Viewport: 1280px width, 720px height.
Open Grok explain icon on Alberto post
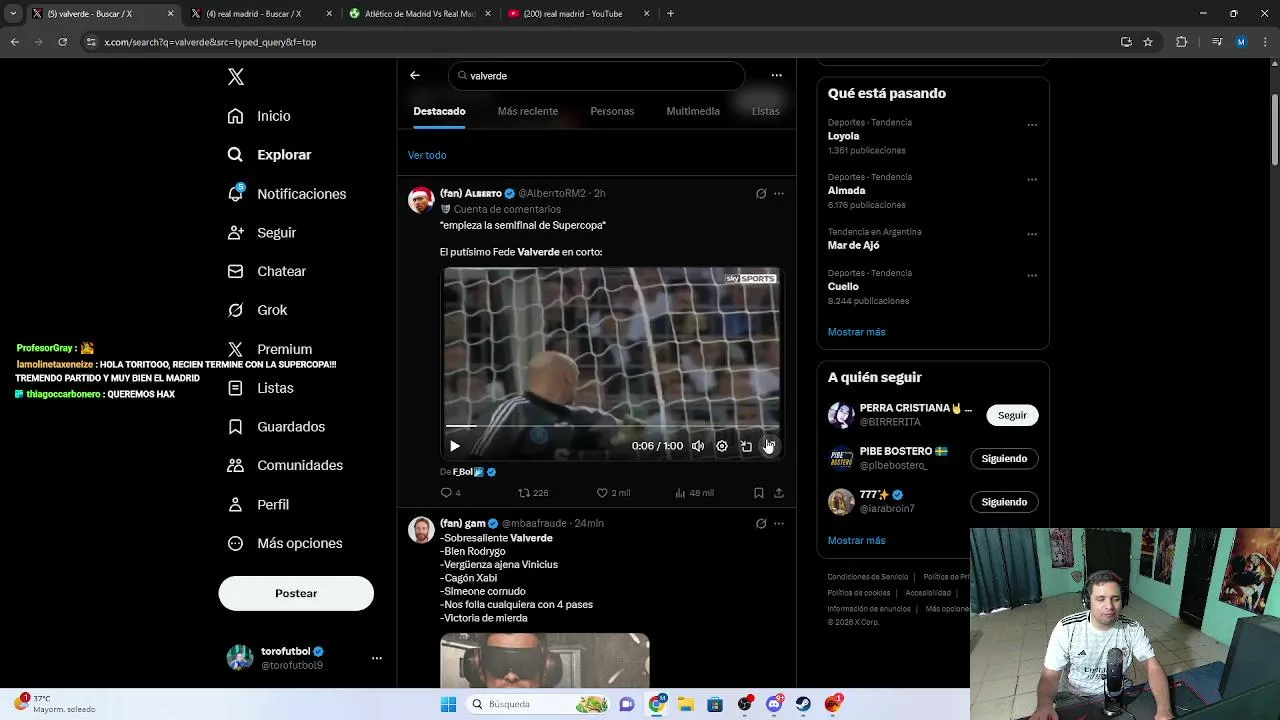(x=761, y=193)
